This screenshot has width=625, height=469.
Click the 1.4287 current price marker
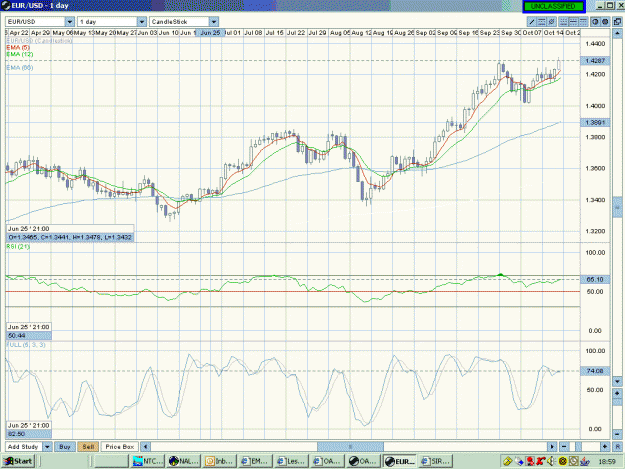[x=595, y=61]
